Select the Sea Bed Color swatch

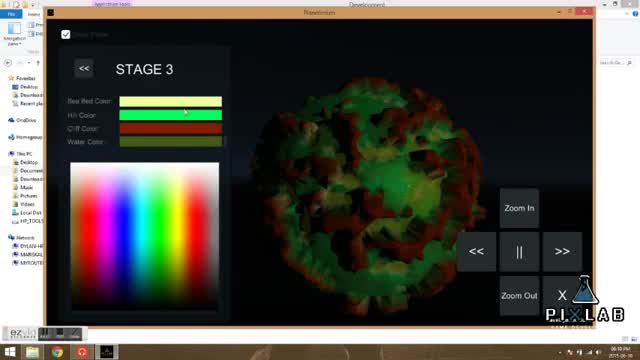171,101
